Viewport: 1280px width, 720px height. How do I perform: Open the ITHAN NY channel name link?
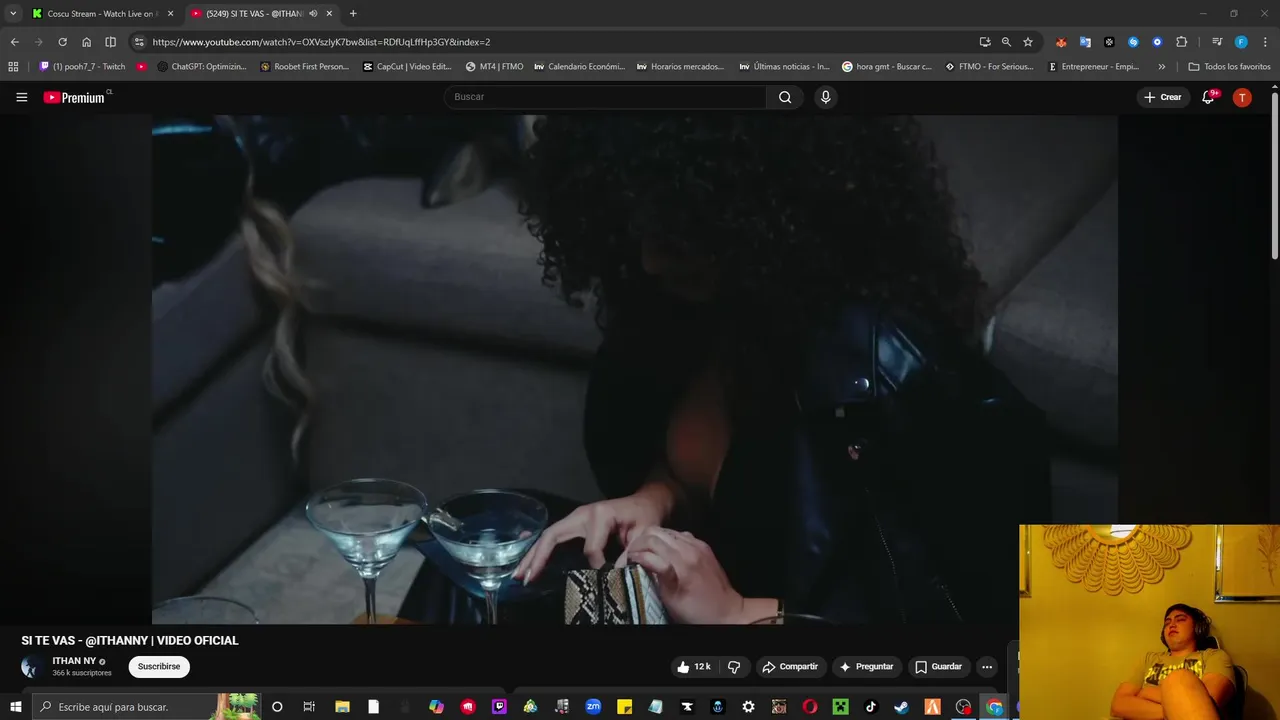(x=74, y=661)
